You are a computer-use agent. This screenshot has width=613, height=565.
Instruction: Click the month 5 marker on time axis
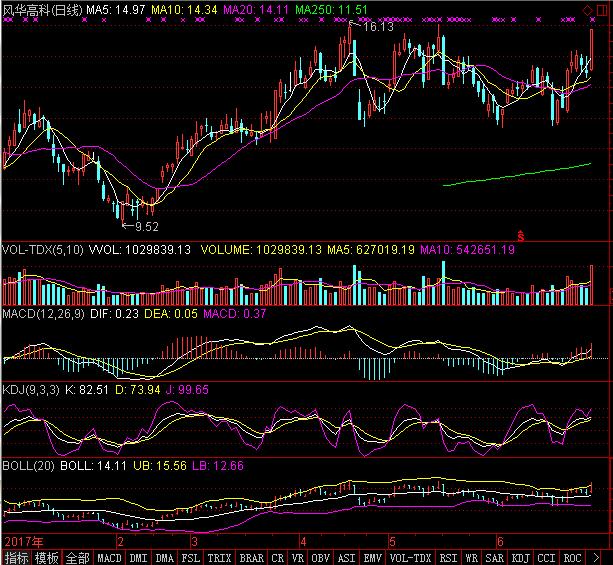tap(392, 542)
